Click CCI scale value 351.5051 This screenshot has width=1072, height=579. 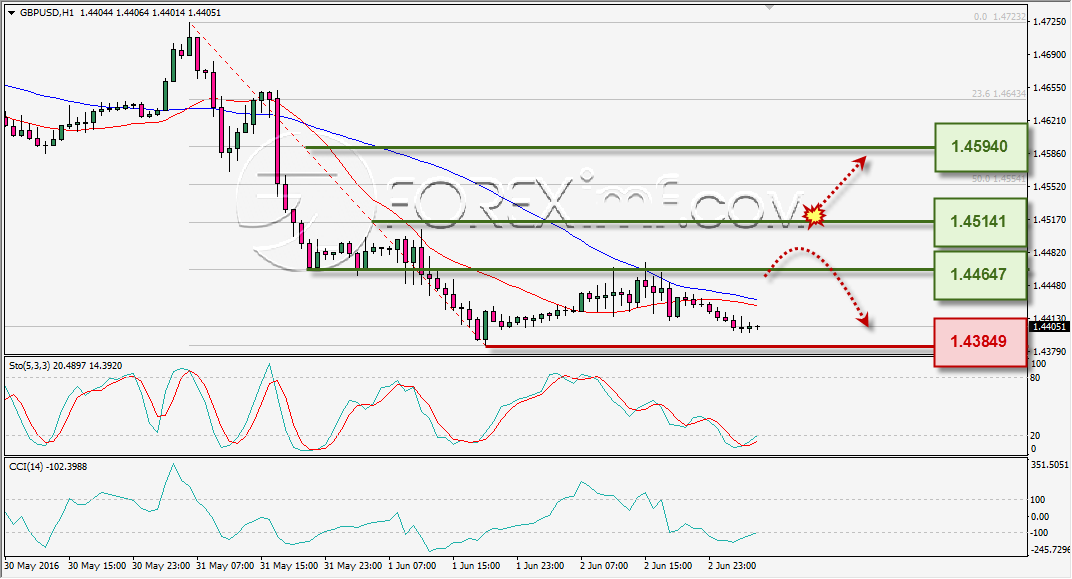click(x=1049, y=464)
